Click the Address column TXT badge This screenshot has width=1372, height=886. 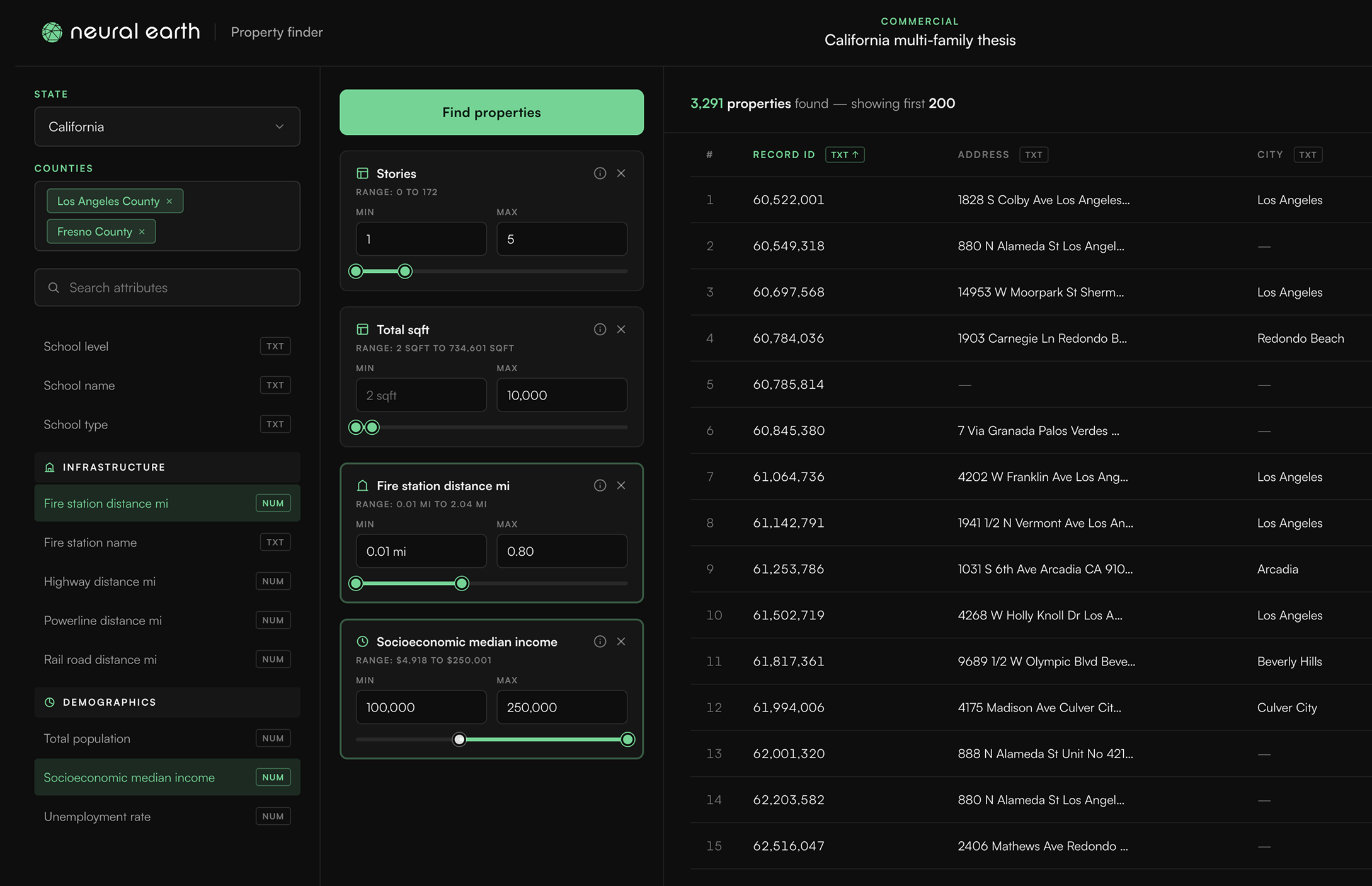(1033, 155)
